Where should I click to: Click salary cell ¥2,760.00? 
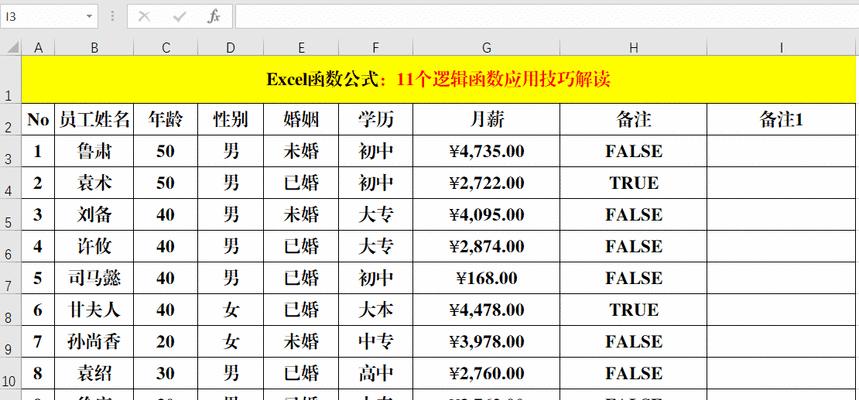[486, 374]
